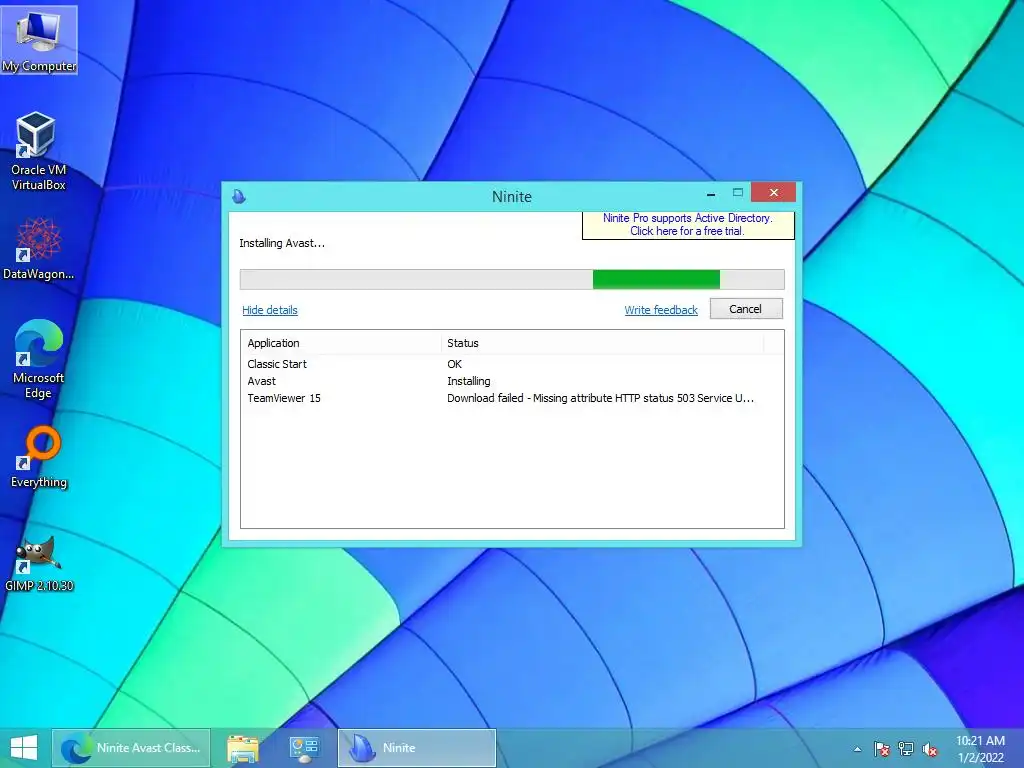Image resolution: width=1024 pixels, height=768 pixels.
Task: Click the Ninite taskbar button
Action: [417, 748]
